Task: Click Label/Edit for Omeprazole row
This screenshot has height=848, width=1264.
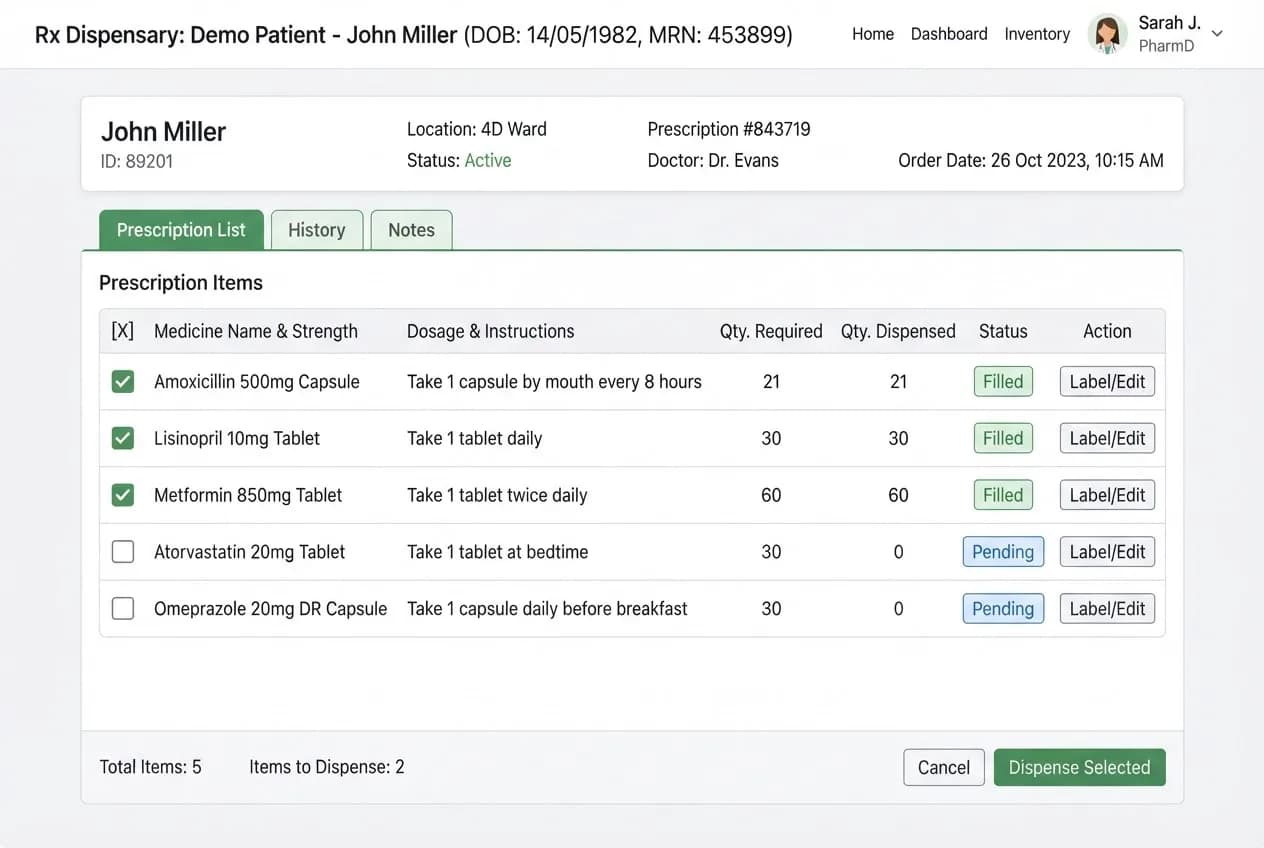Action: click(x=1107, y=608)
